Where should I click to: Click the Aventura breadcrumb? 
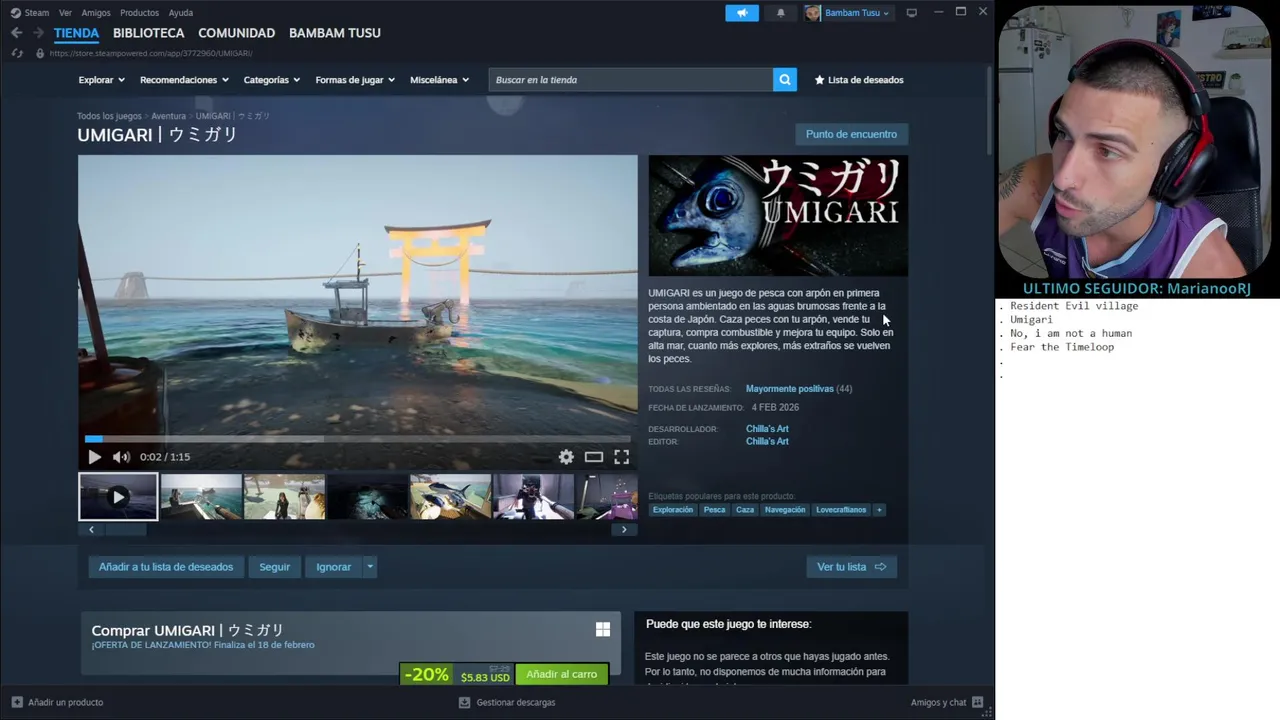pyautogui.click(x=168, y=116)
